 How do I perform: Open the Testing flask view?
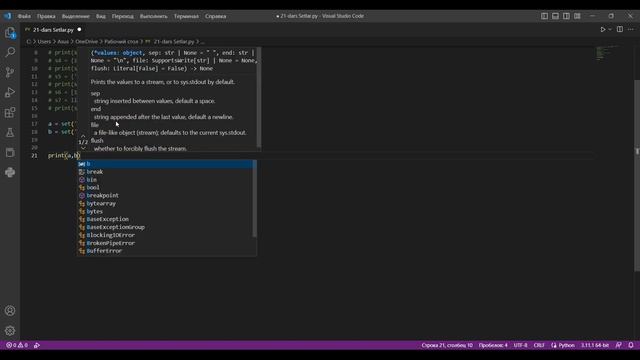(x=10, y=132)
